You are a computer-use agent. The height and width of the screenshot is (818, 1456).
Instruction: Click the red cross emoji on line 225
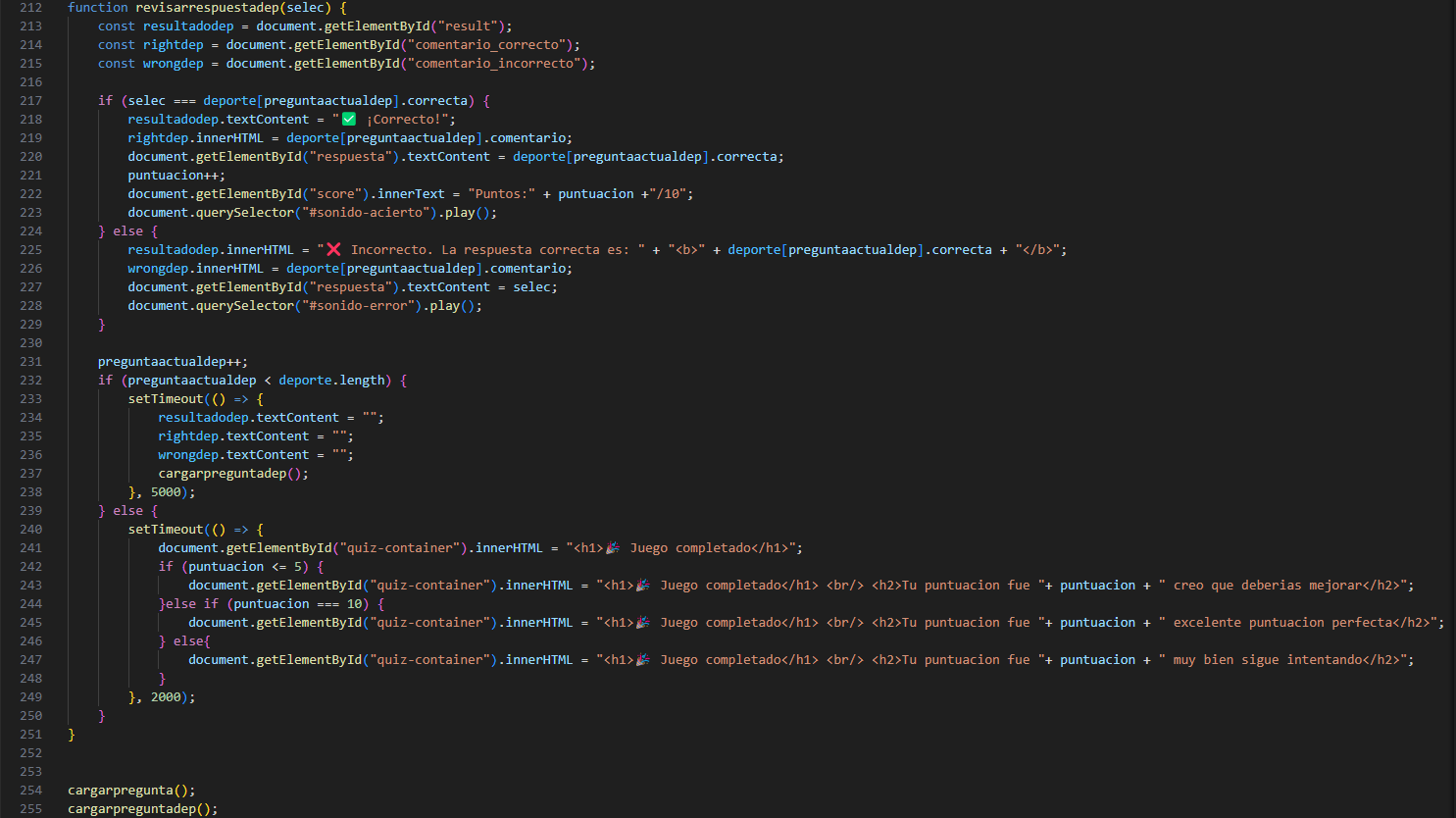click(333, 249)
